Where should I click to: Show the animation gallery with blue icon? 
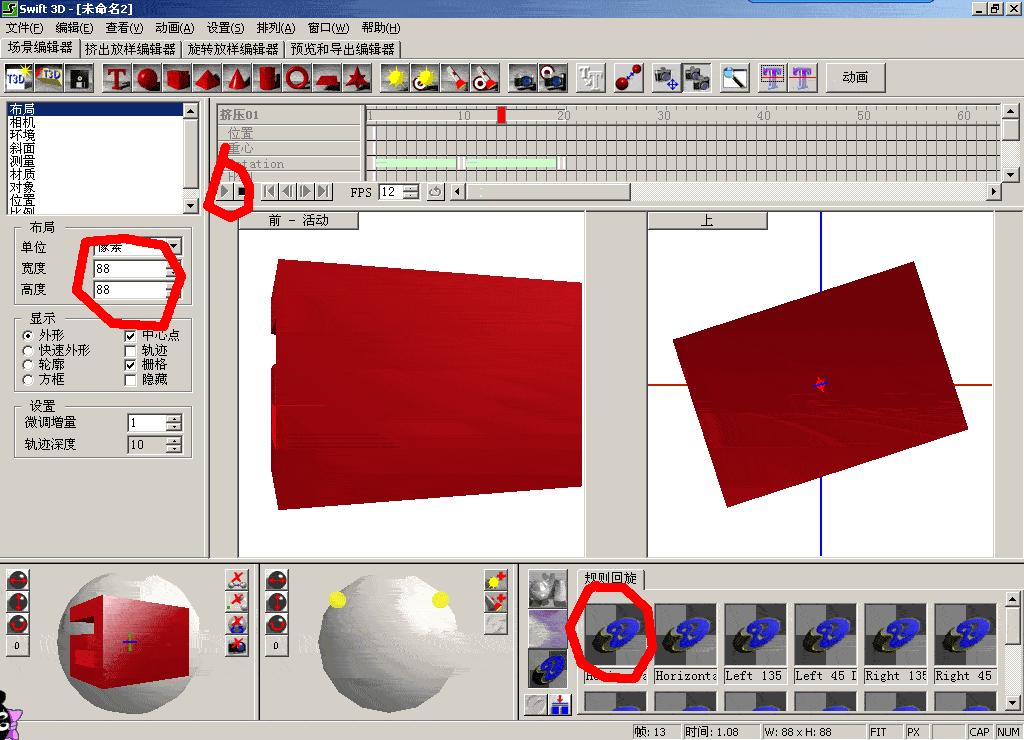tap(548, 668)
